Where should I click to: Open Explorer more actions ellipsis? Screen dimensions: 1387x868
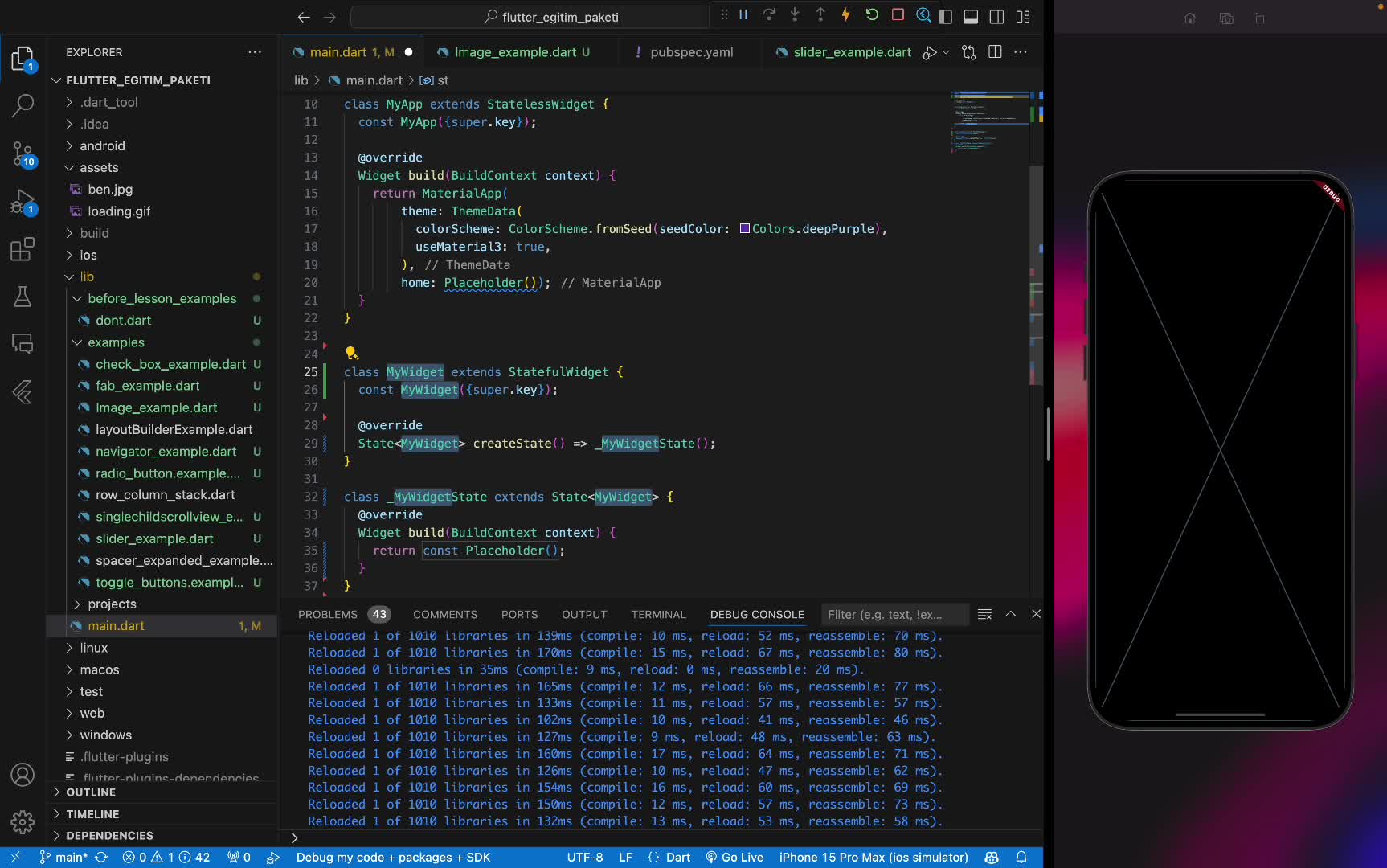[x=255, y=52]
